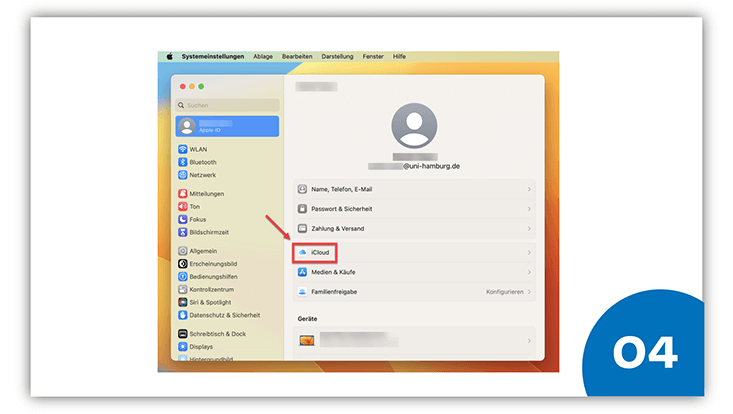Select Datenschutz & Sicherheit label
733x414 pixels.
(x=225, y=315)
